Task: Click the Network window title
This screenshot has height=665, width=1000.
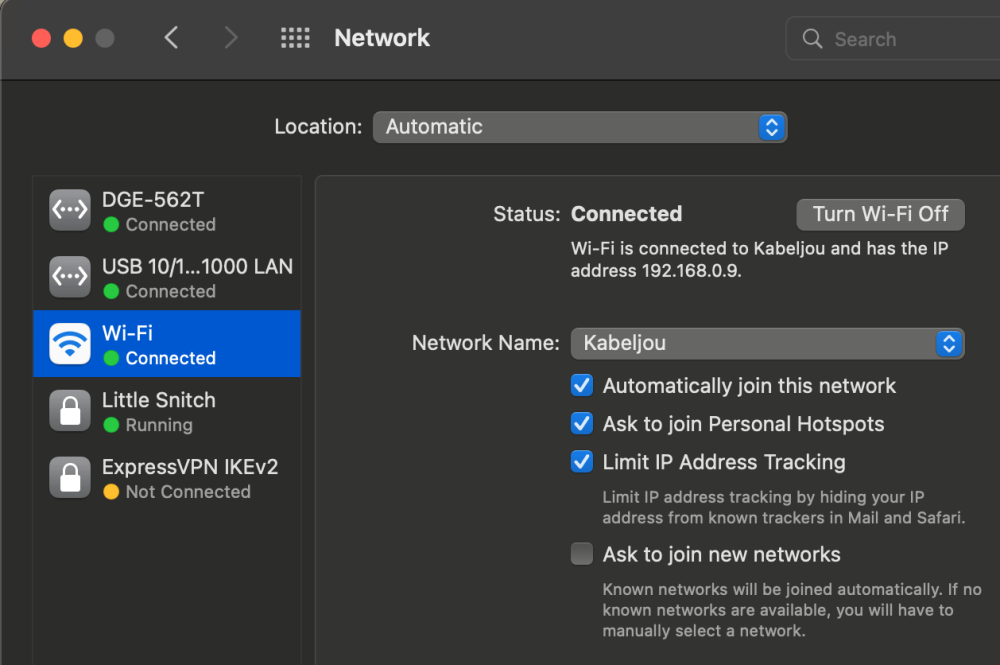Action: point(382,38)
